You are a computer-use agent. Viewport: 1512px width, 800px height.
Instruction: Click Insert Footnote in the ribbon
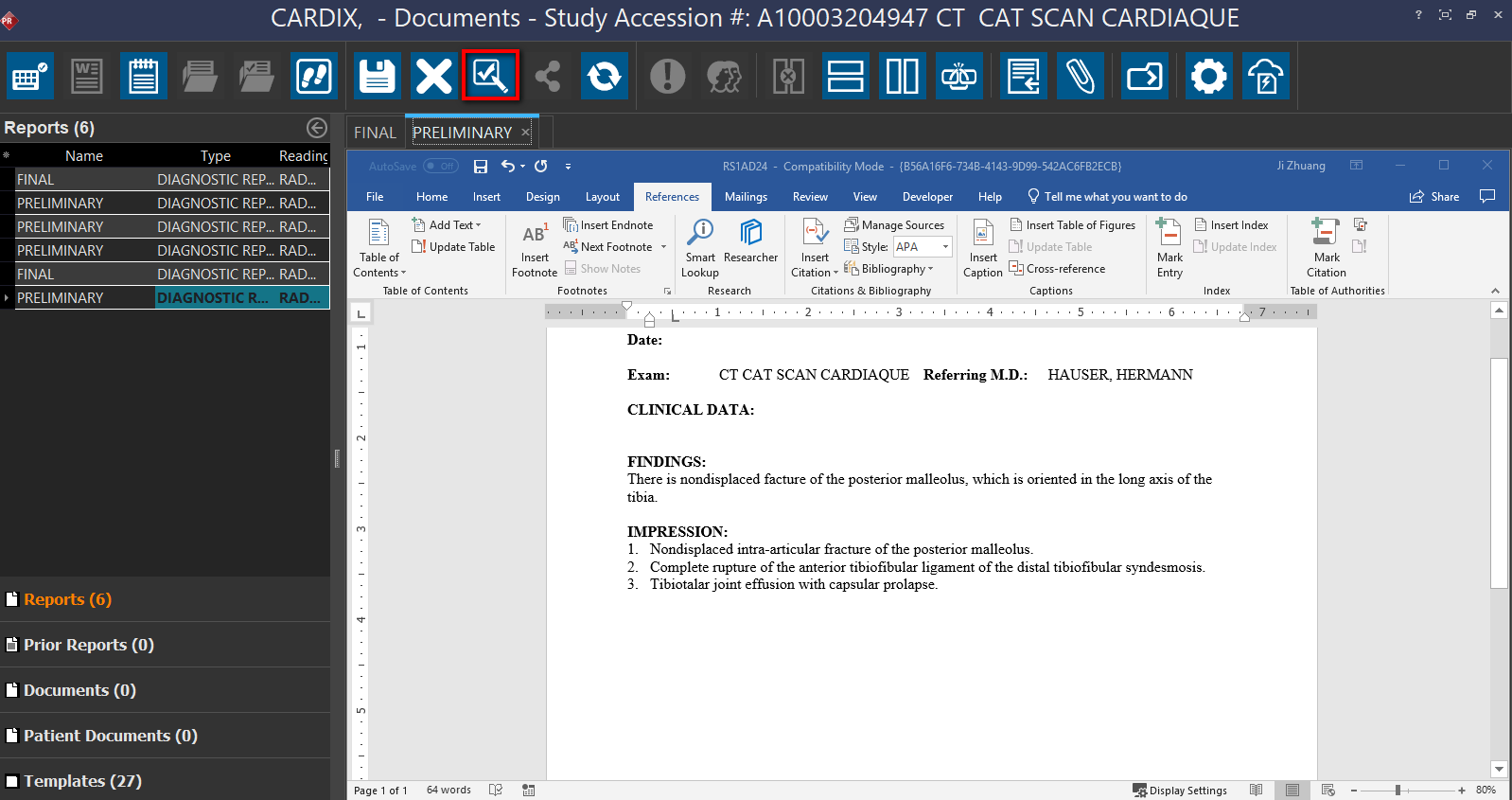pos(535,248)
